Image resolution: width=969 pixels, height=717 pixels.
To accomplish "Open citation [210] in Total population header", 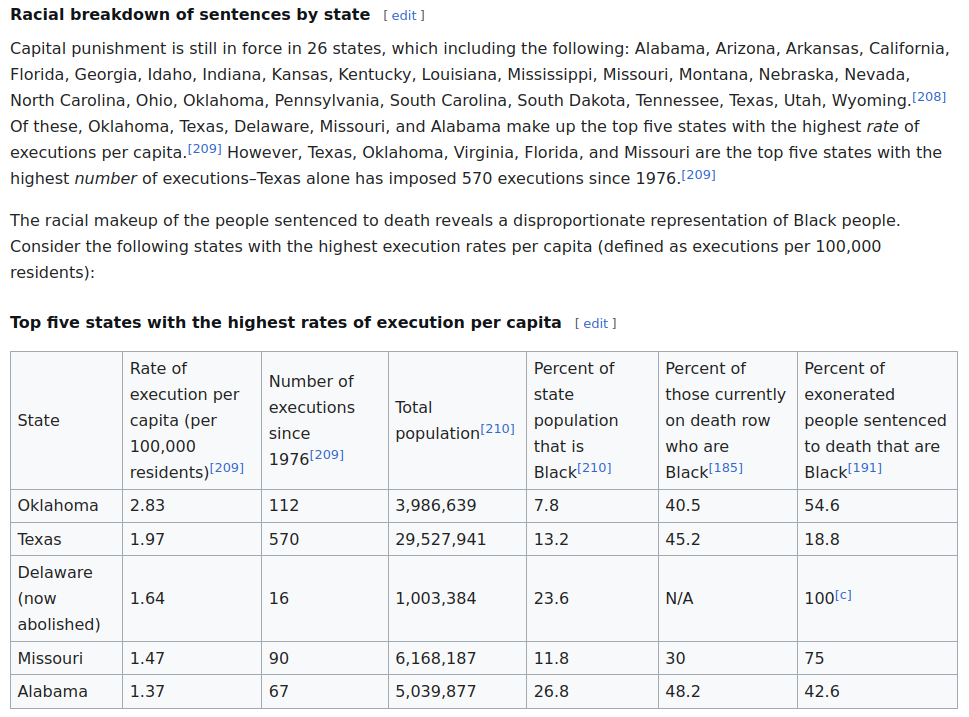I will coord(497,429).
